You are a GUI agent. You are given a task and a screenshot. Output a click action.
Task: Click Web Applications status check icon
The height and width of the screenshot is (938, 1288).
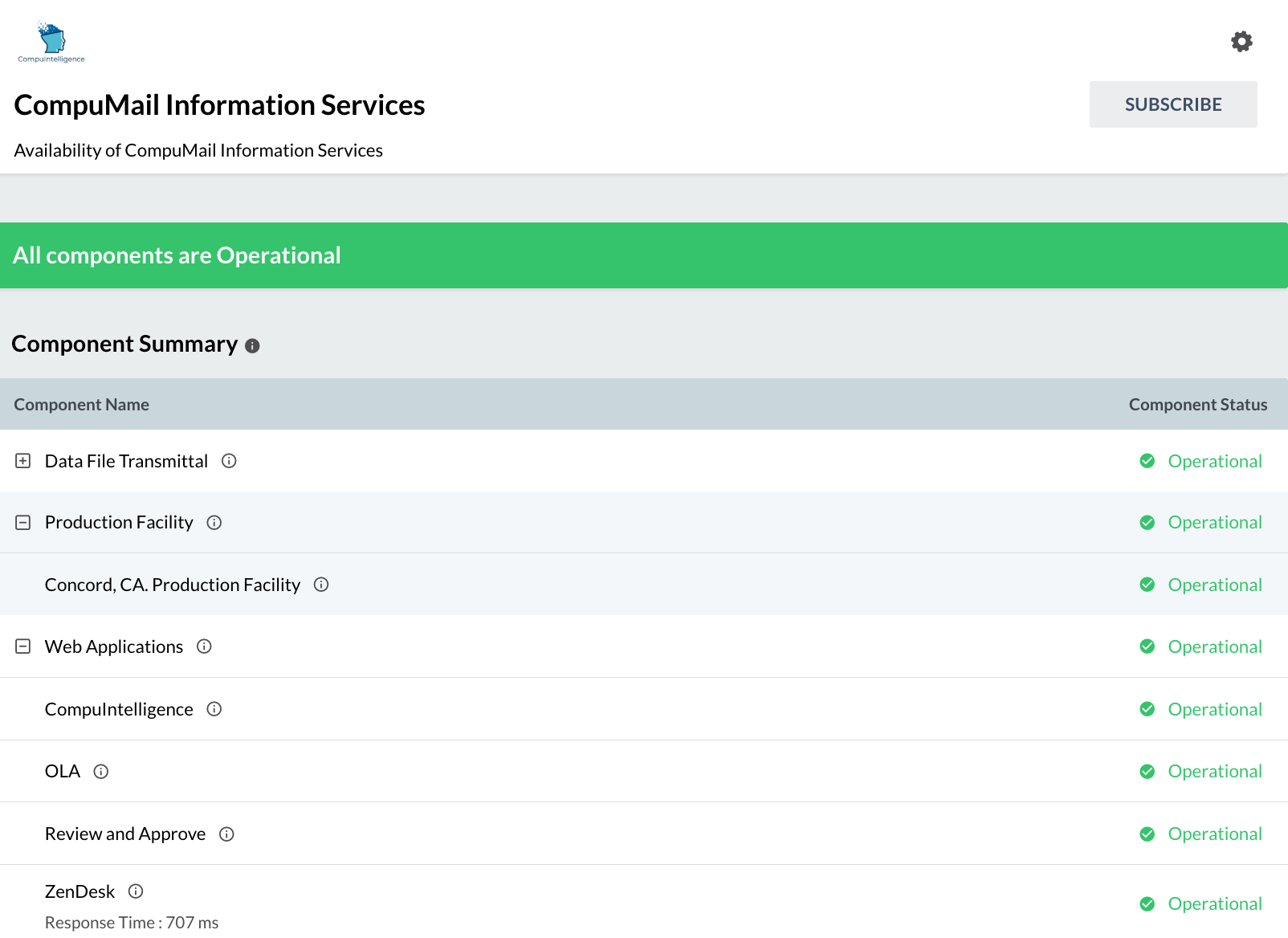1147,646
